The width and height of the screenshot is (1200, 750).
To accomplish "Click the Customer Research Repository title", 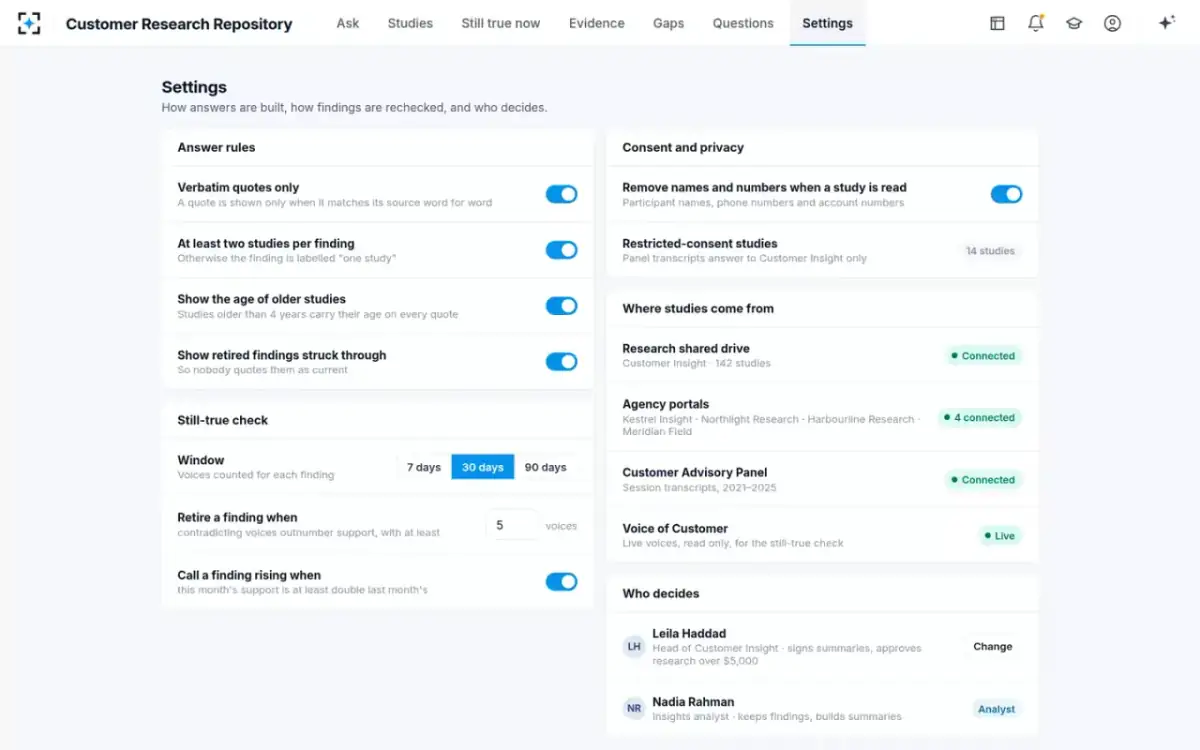I will (x=179, y=24).
